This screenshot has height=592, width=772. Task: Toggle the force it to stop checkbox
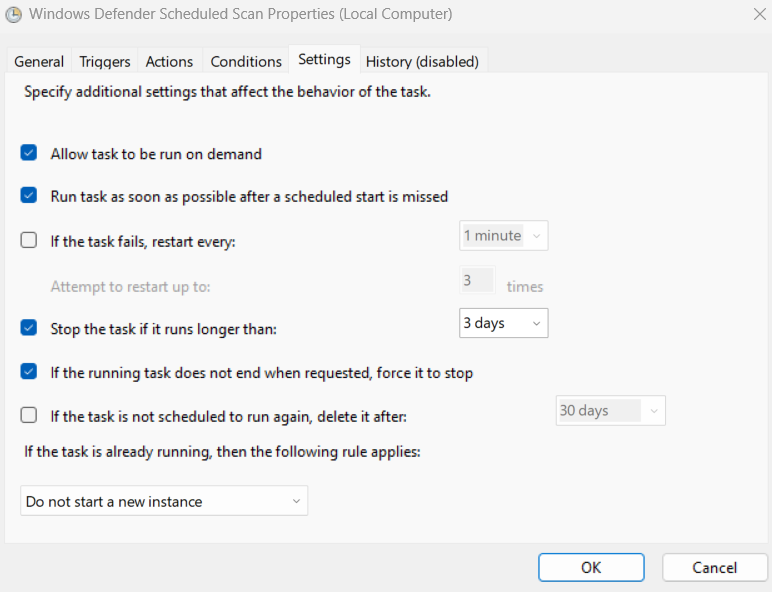pos(29,371)
